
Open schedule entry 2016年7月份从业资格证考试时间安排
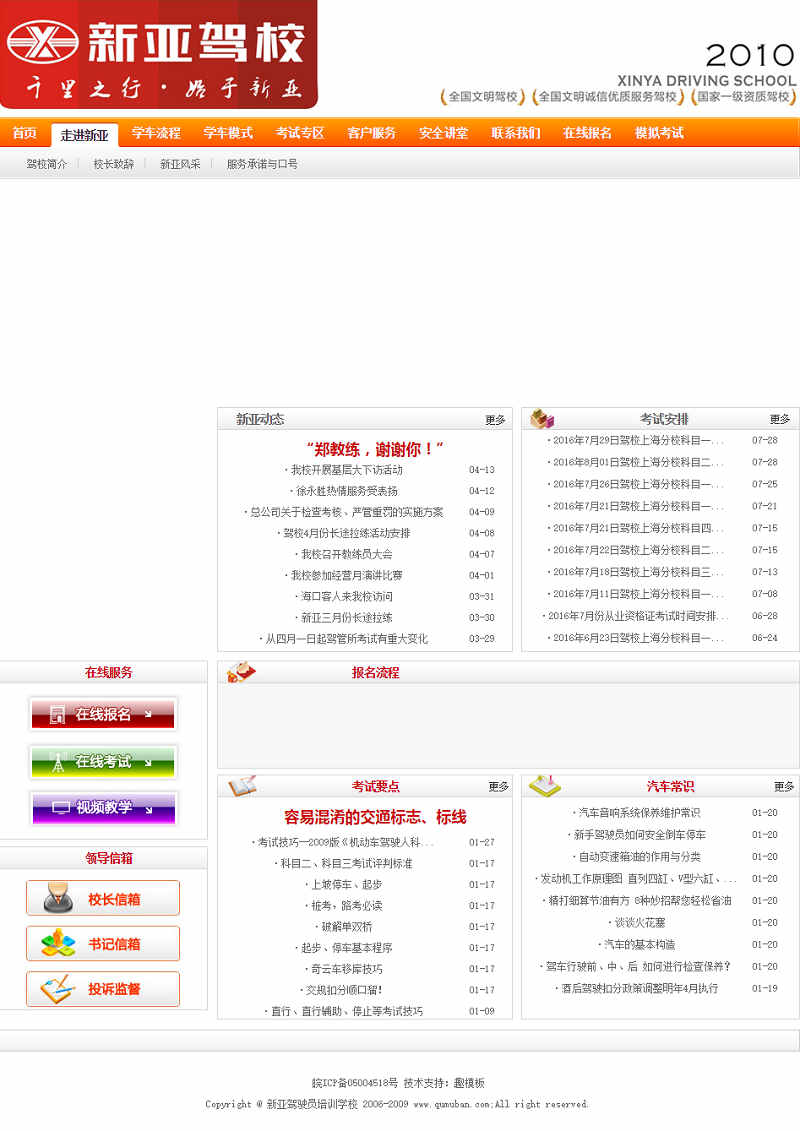pos(638,616)
